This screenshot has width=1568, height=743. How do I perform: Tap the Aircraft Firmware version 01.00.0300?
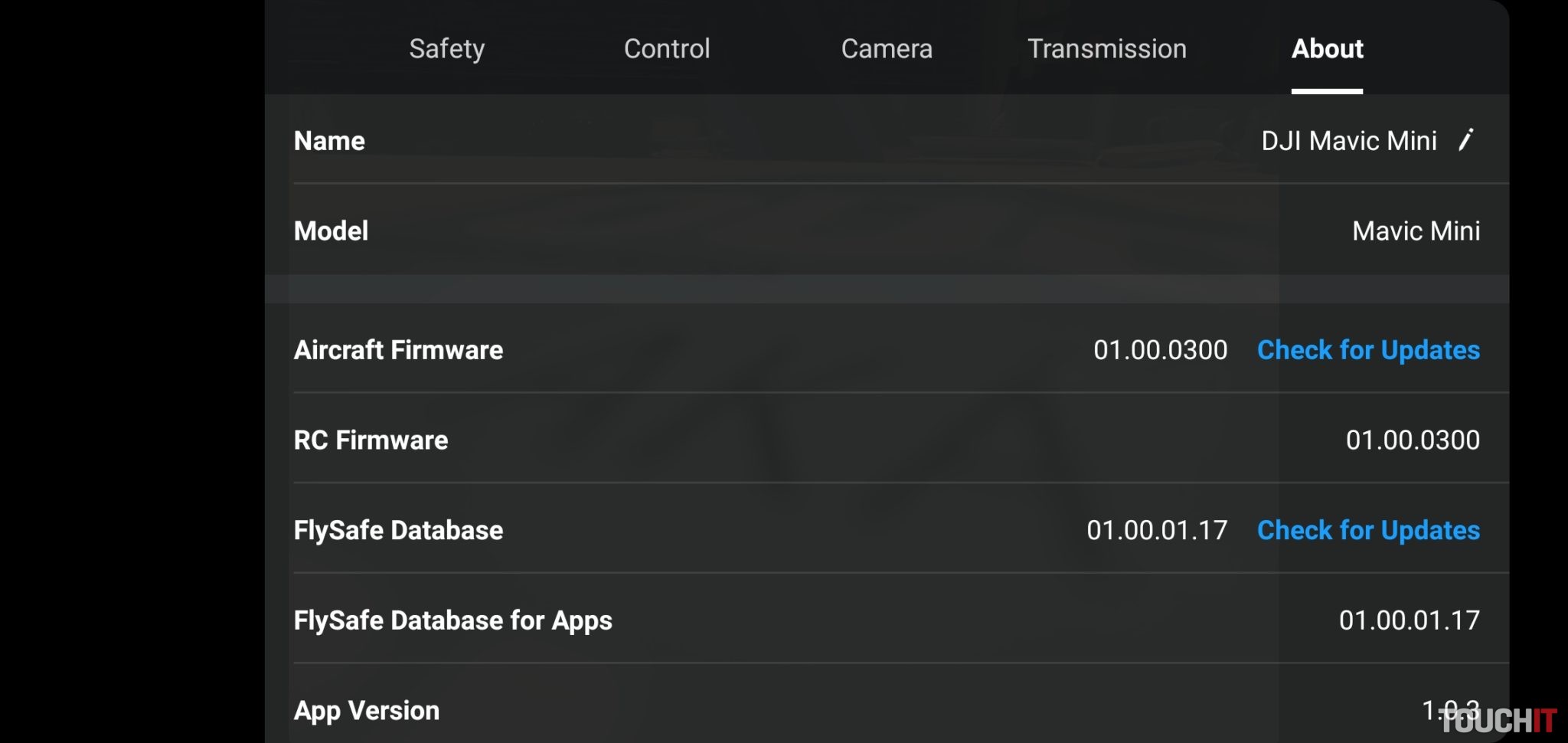(x=1160, y=350)
